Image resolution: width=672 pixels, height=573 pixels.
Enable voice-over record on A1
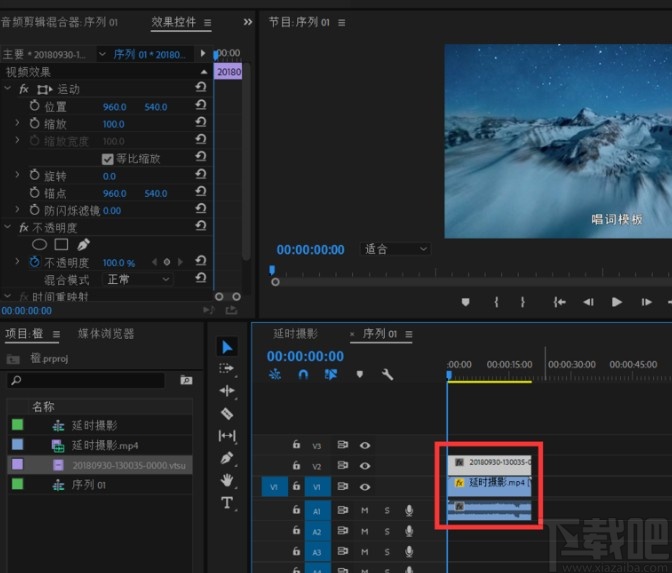[x=409, y=510]
